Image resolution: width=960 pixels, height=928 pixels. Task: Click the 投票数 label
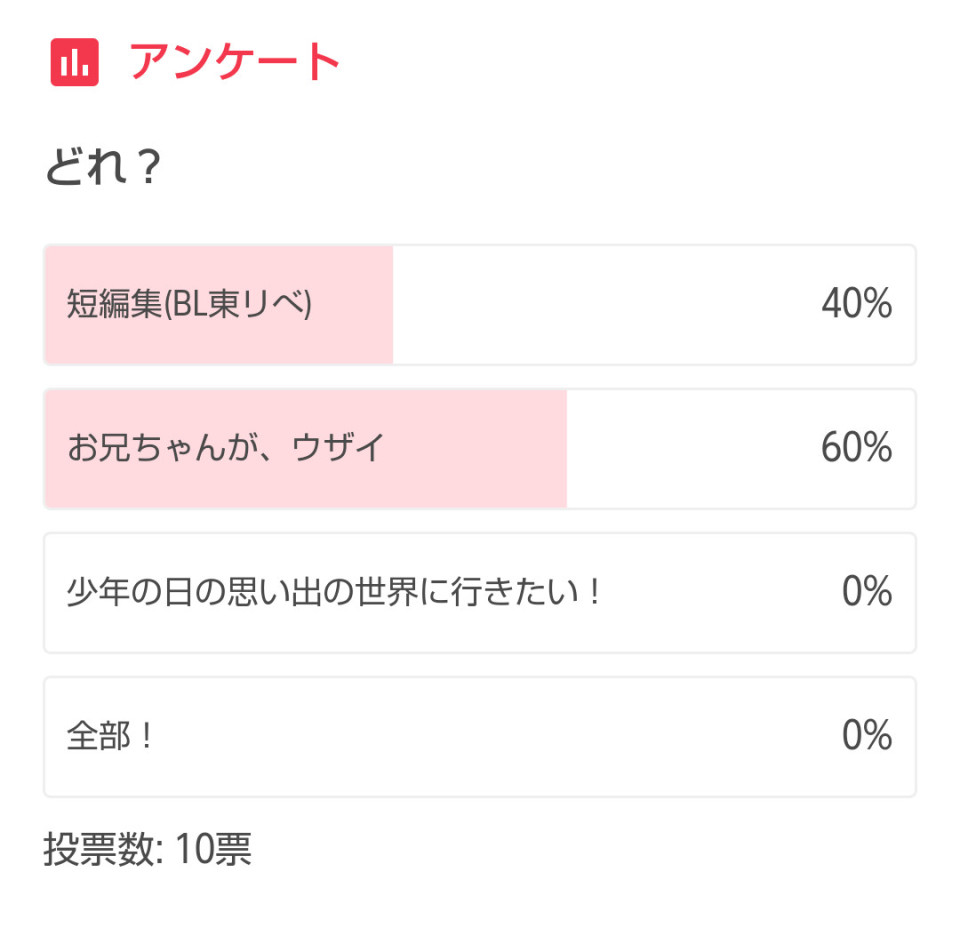[x=103, y=850]
